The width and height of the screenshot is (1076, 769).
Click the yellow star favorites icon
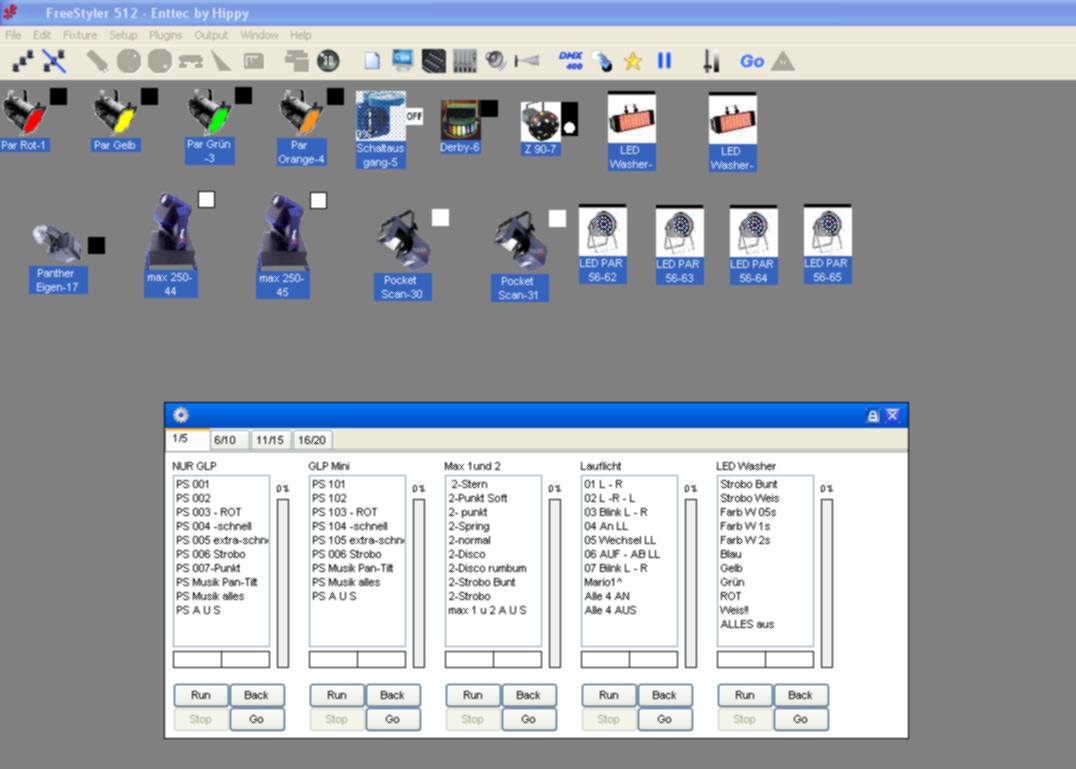(633, 61)
